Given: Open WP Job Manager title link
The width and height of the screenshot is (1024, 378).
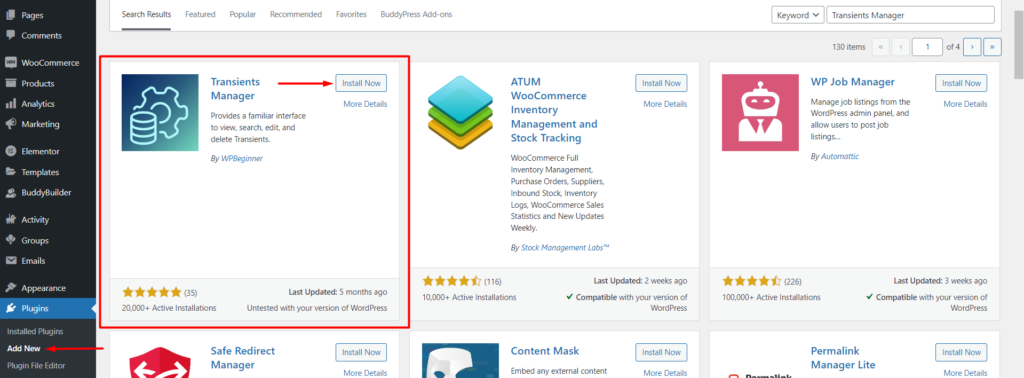Looking at the screenshot, I should click(852, 82).
